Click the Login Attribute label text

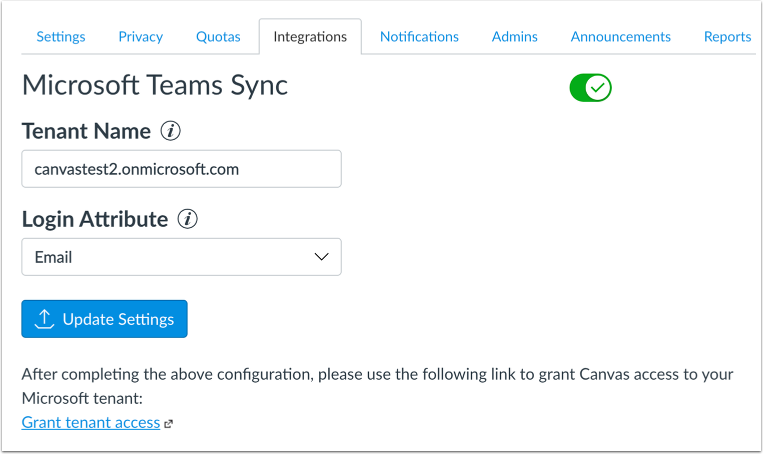pos(95,219)
